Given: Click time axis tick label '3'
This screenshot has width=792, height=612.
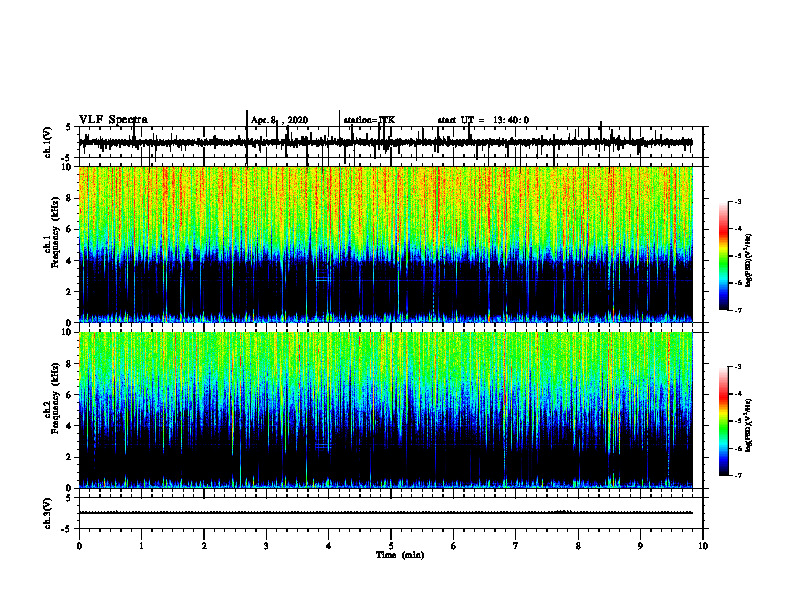Looking at the screenshot, I should tap(266, 546).
